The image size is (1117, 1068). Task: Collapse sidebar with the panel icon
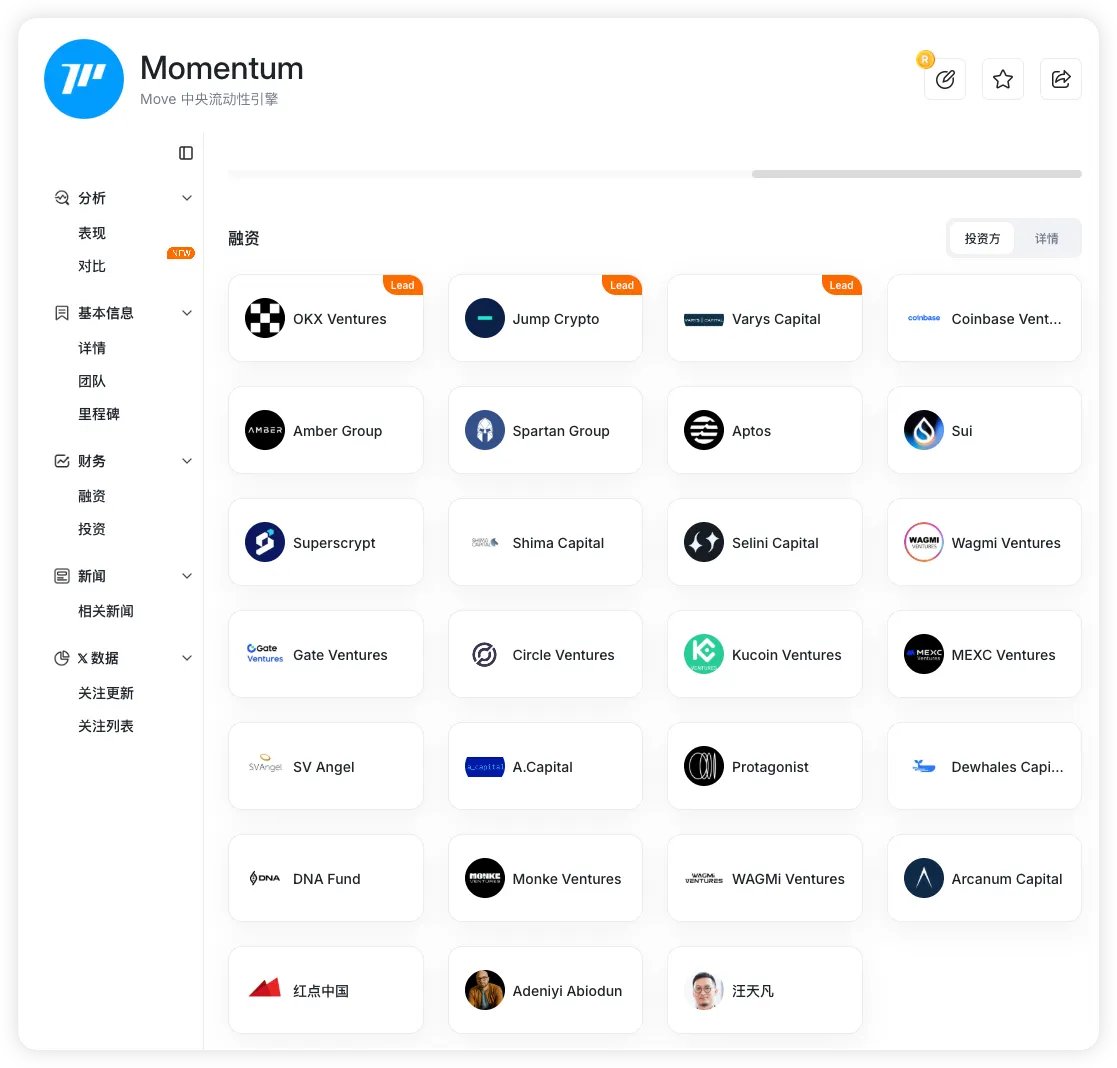[x=186, y=153]
